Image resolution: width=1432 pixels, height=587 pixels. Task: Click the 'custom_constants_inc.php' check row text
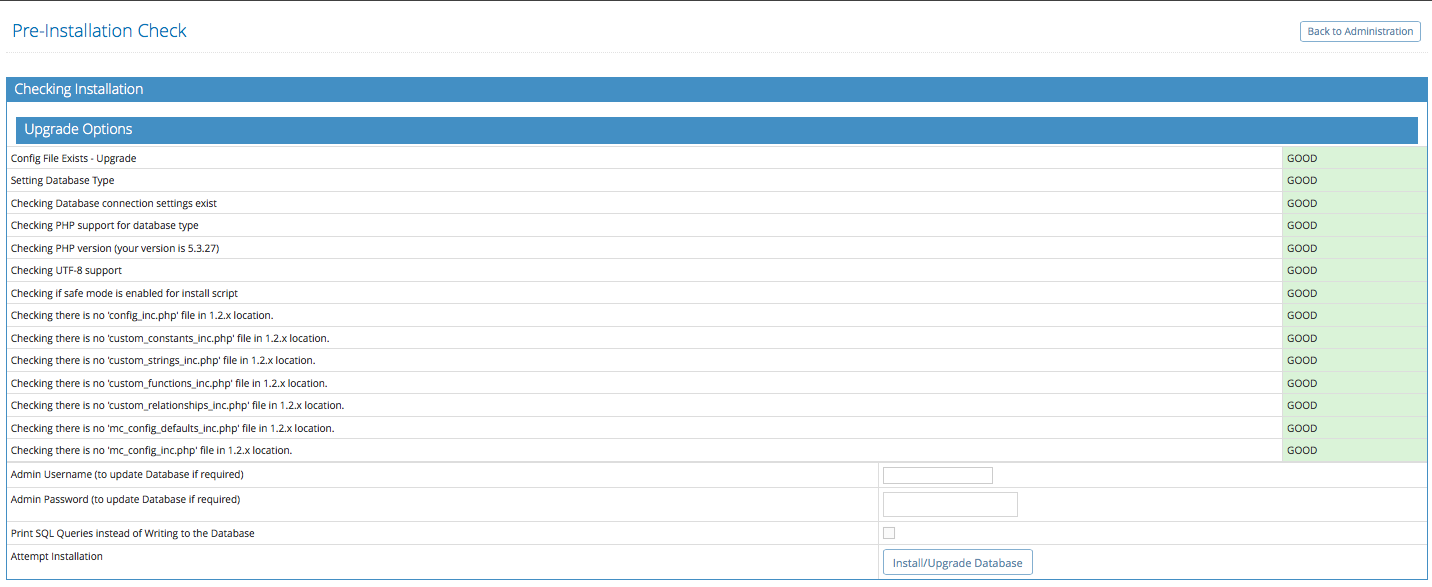click(170, 338)
